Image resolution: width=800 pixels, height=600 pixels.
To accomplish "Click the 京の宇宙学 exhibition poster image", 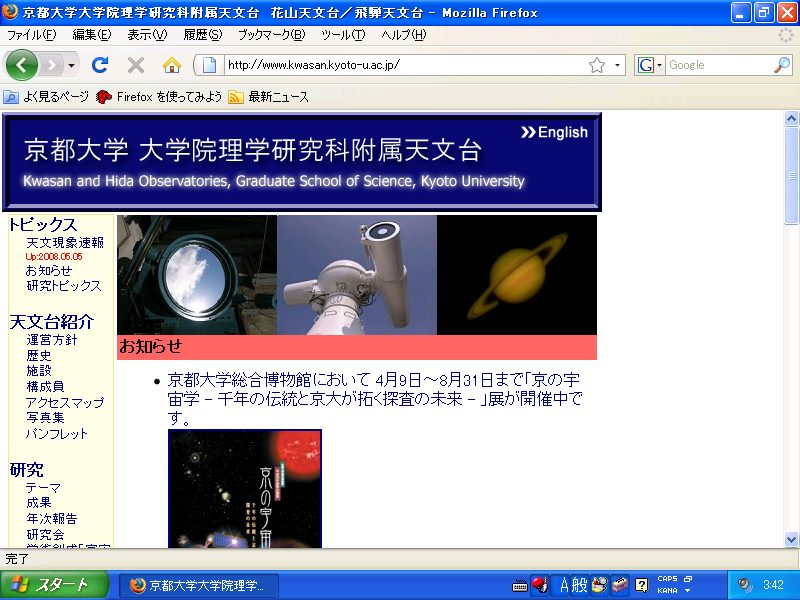I will (x=245, y=488).
